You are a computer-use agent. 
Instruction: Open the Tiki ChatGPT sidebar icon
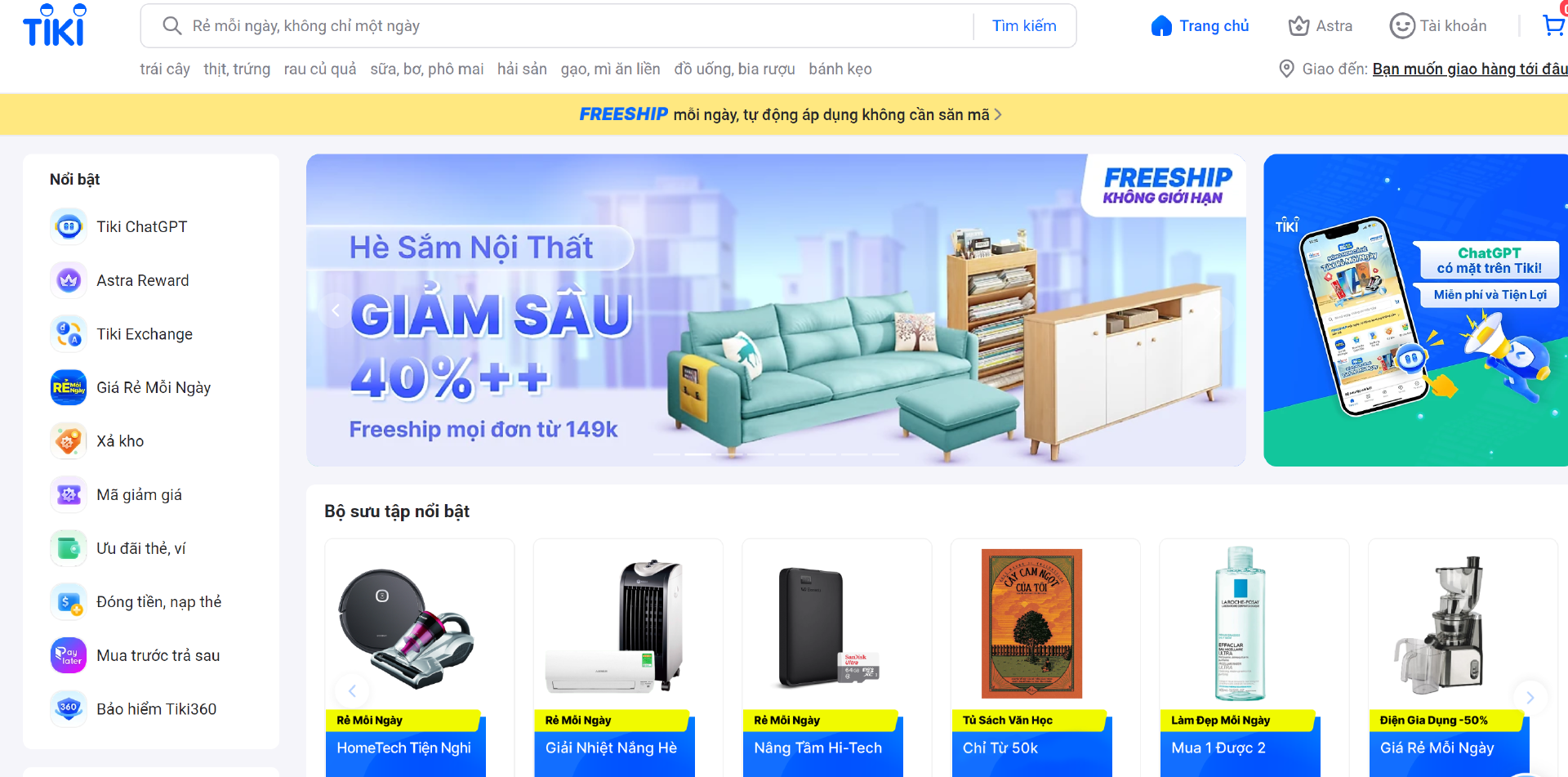(x=69, y=226)
